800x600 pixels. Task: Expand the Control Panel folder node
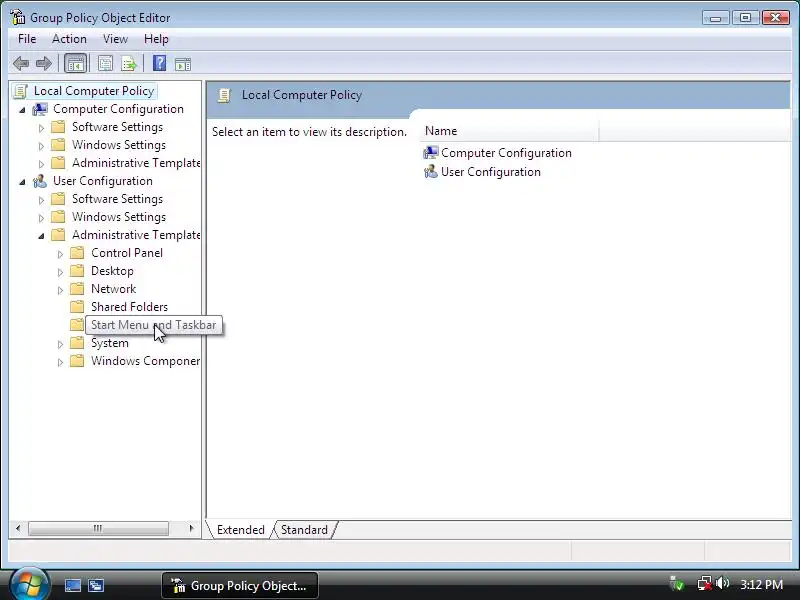coord(60,254)
